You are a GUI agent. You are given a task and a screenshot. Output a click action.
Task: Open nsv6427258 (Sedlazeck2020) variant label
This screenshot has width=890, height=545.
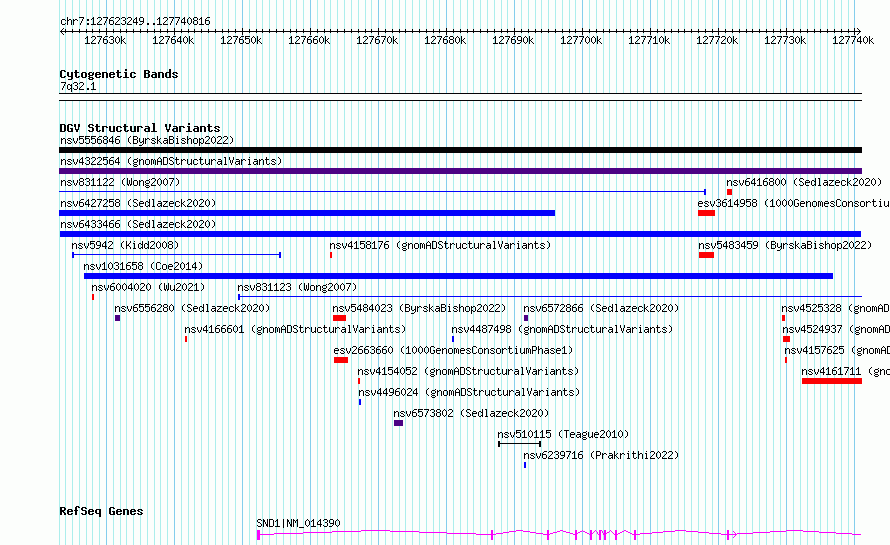pos(138,203)
